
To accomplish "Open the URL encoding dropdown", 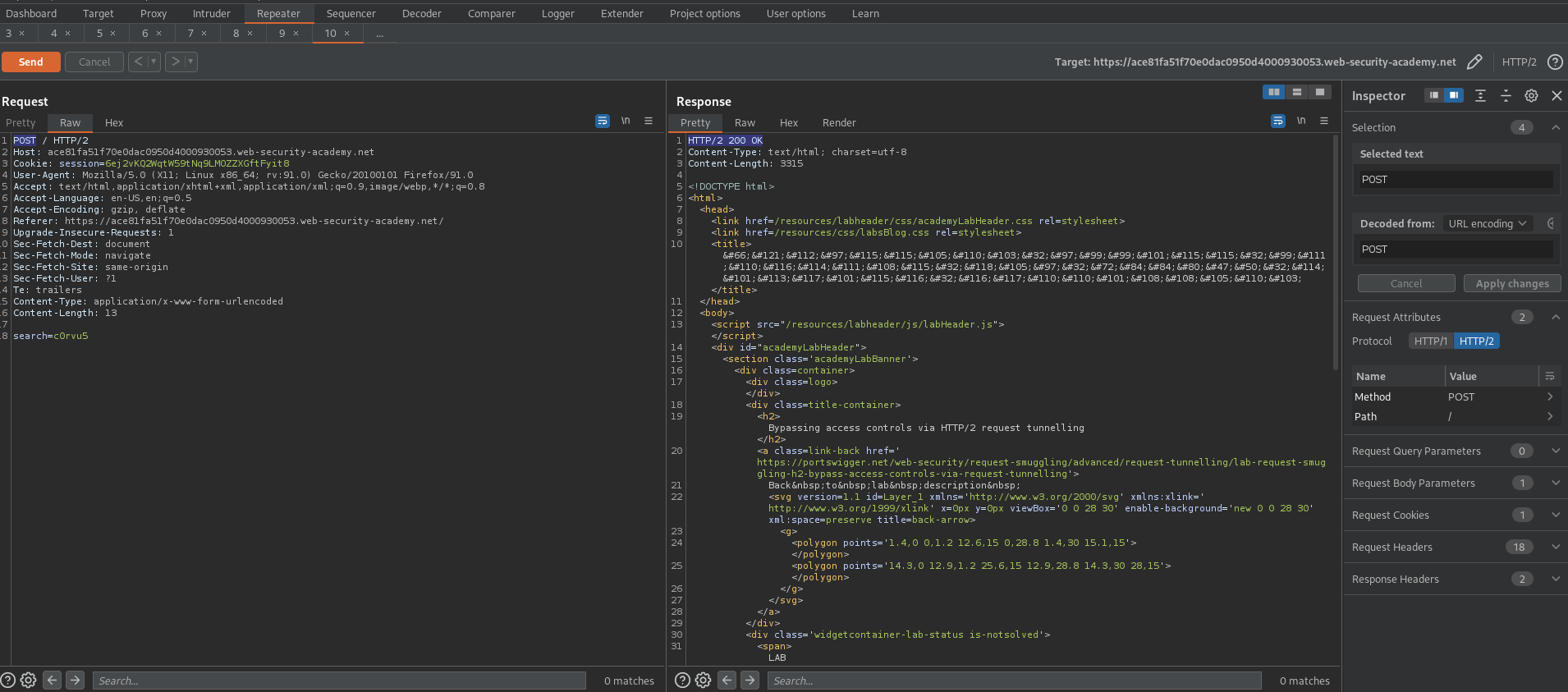I will [1488, 223].
